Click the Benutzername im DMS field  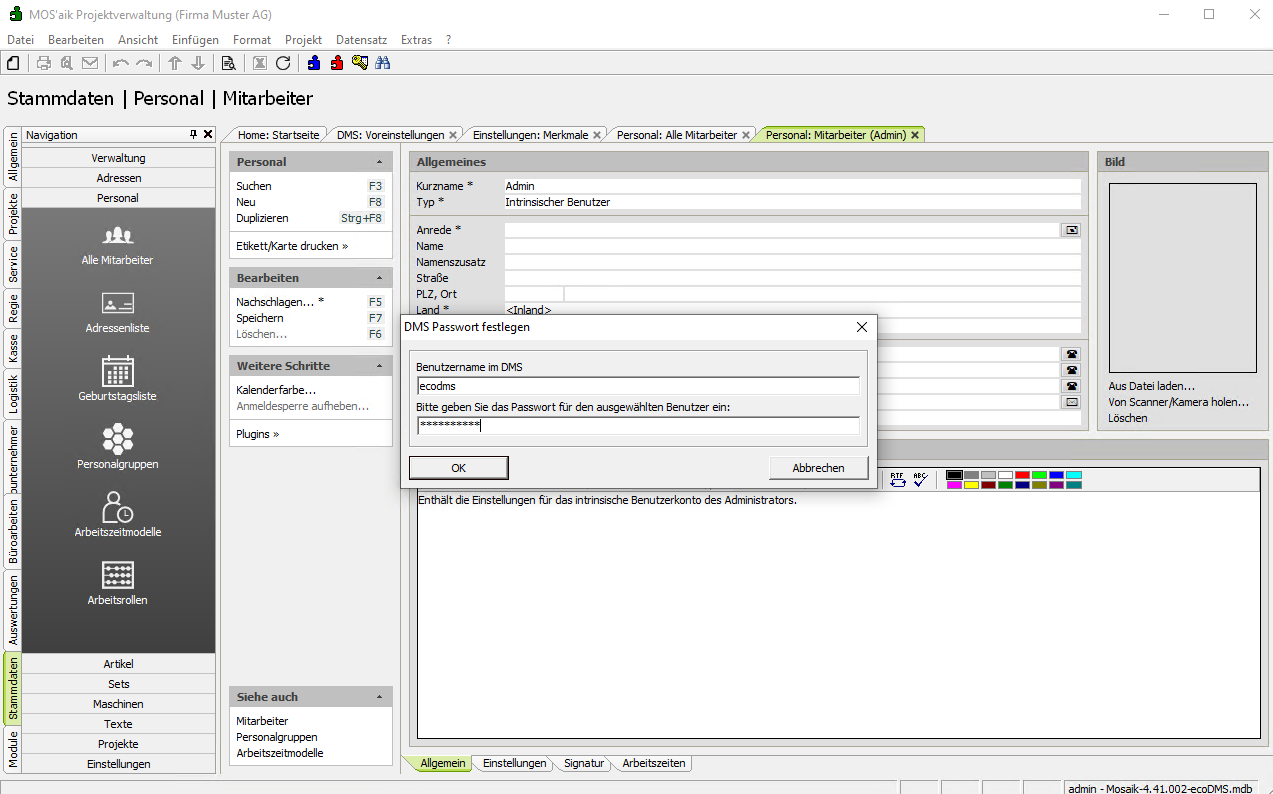tap(637, 386)
